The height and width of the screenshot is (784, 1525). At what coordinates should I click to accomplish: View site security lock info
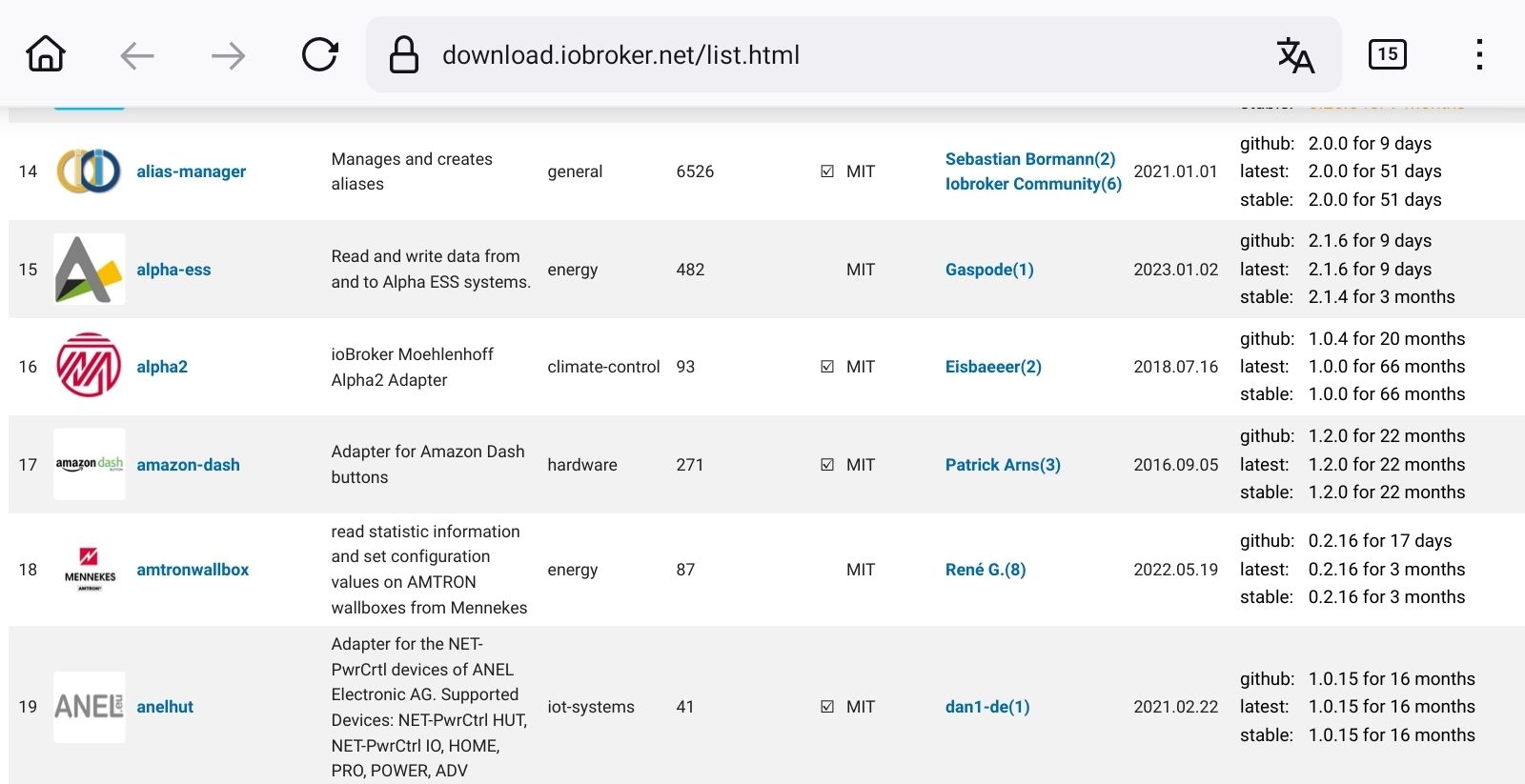[404, 54]
